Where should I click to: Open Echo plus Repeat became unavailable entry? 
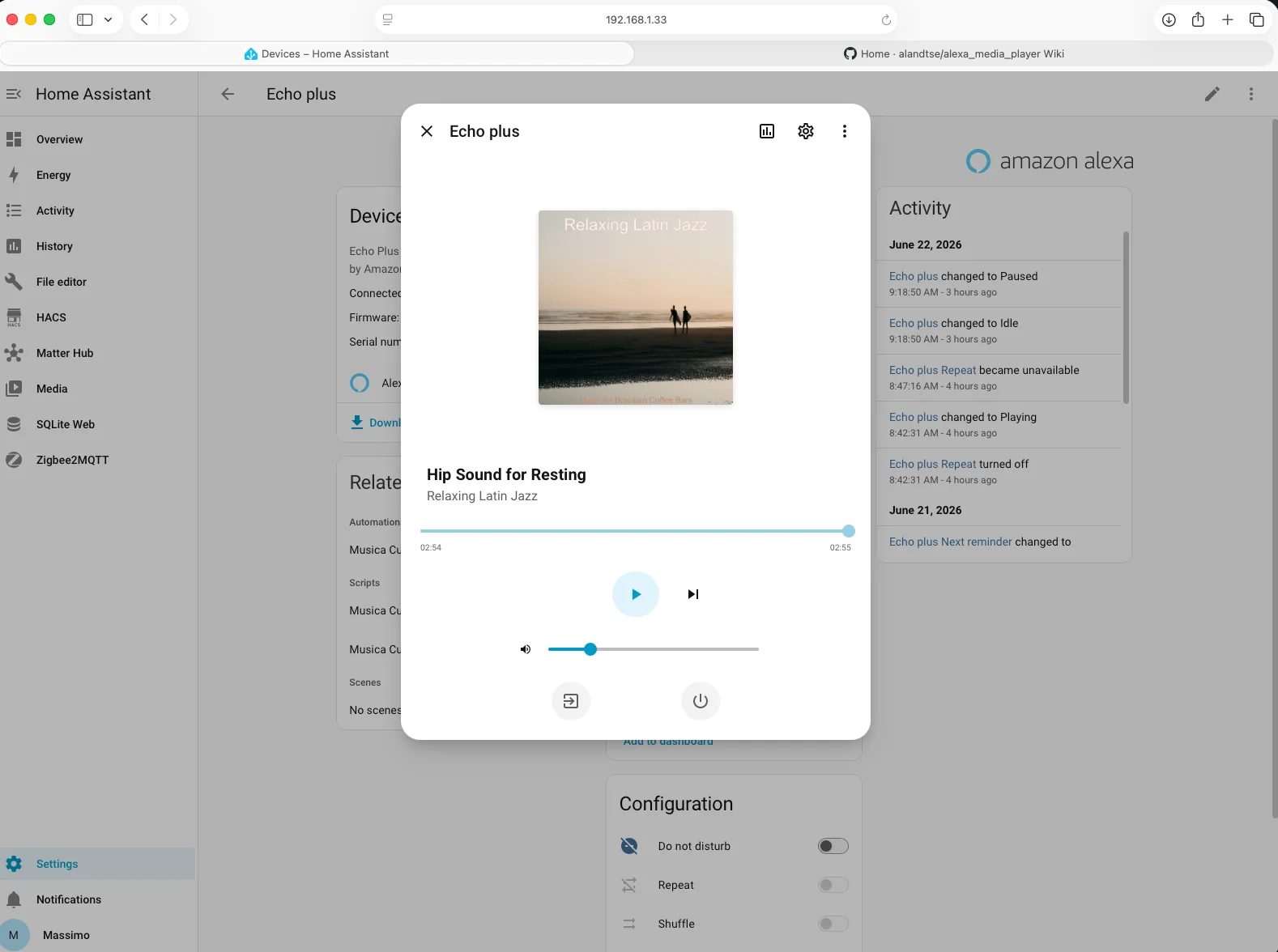999,377
